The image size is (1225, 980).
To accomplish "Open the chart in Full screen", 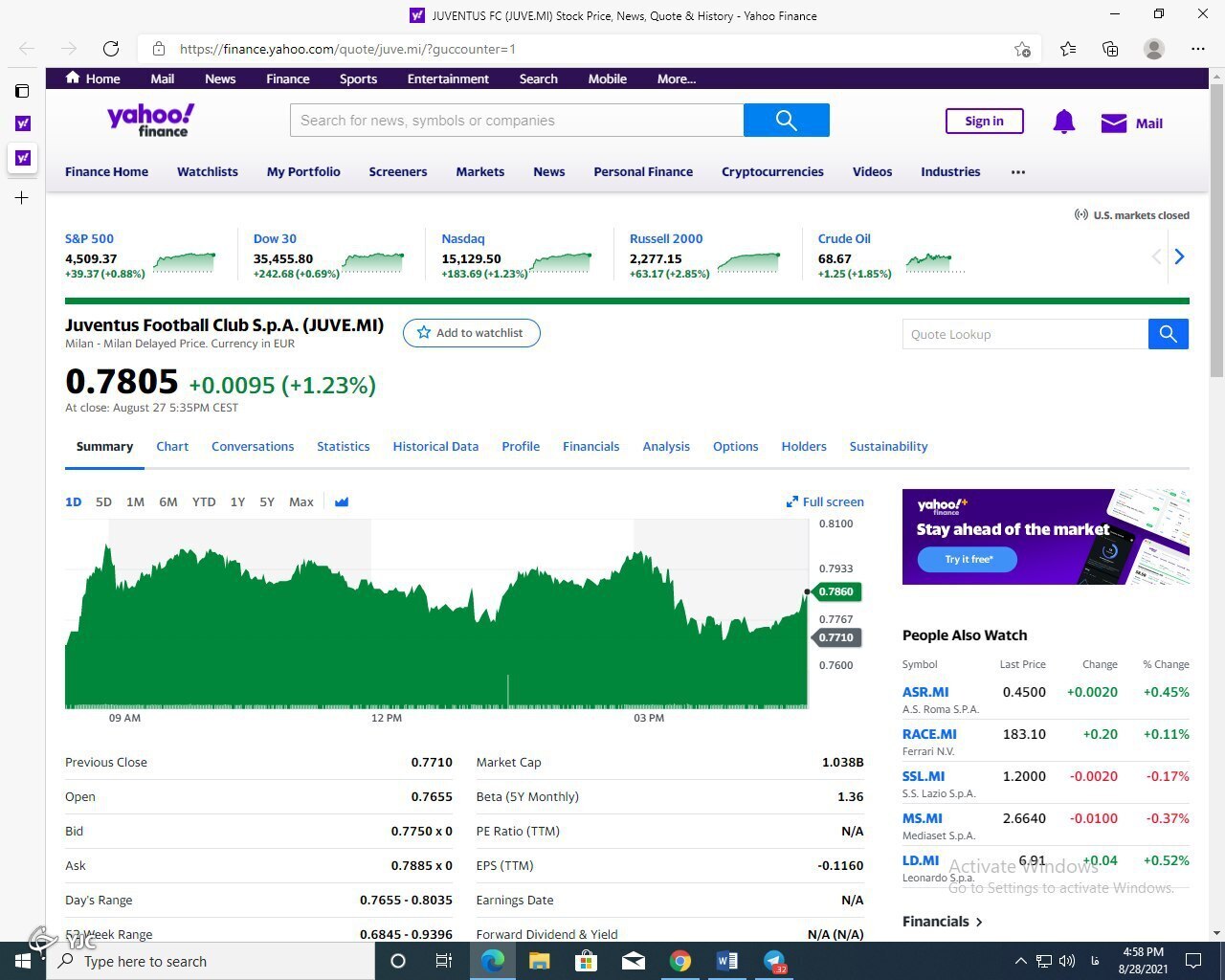I will tap(825, 501).
